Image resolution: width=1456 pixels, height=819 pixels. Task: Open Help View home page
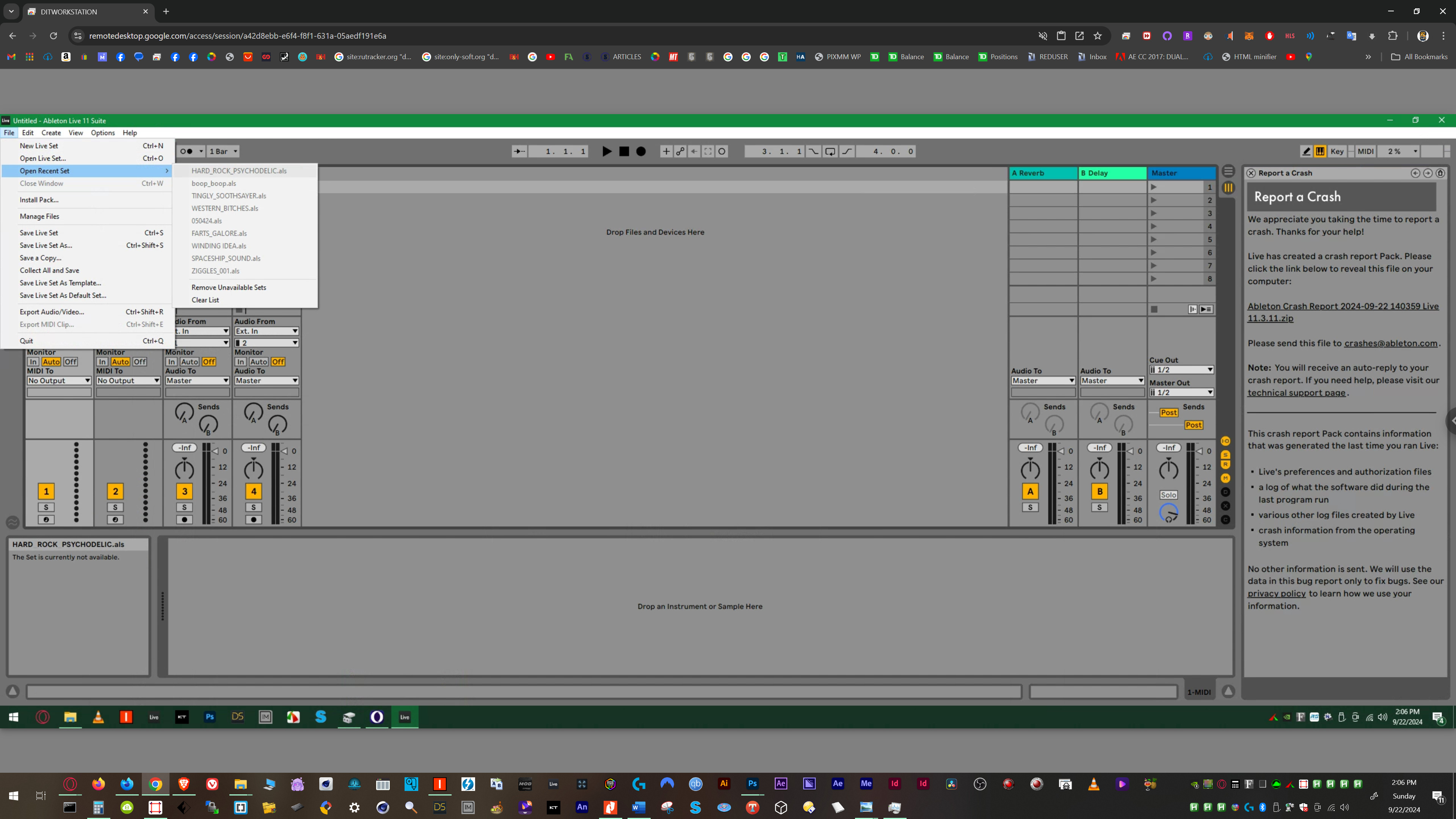1440,173
